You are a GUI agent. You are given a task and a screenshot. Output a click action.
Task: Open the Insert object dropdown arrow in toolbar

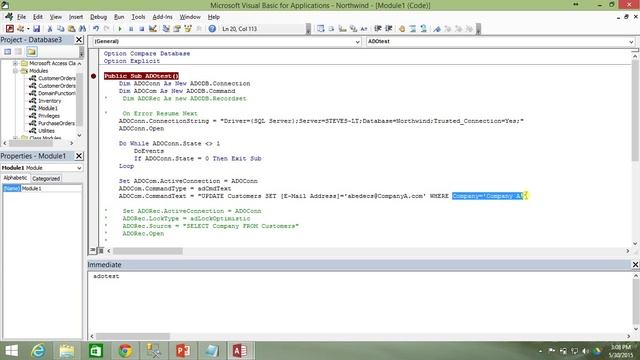point(28,29)
